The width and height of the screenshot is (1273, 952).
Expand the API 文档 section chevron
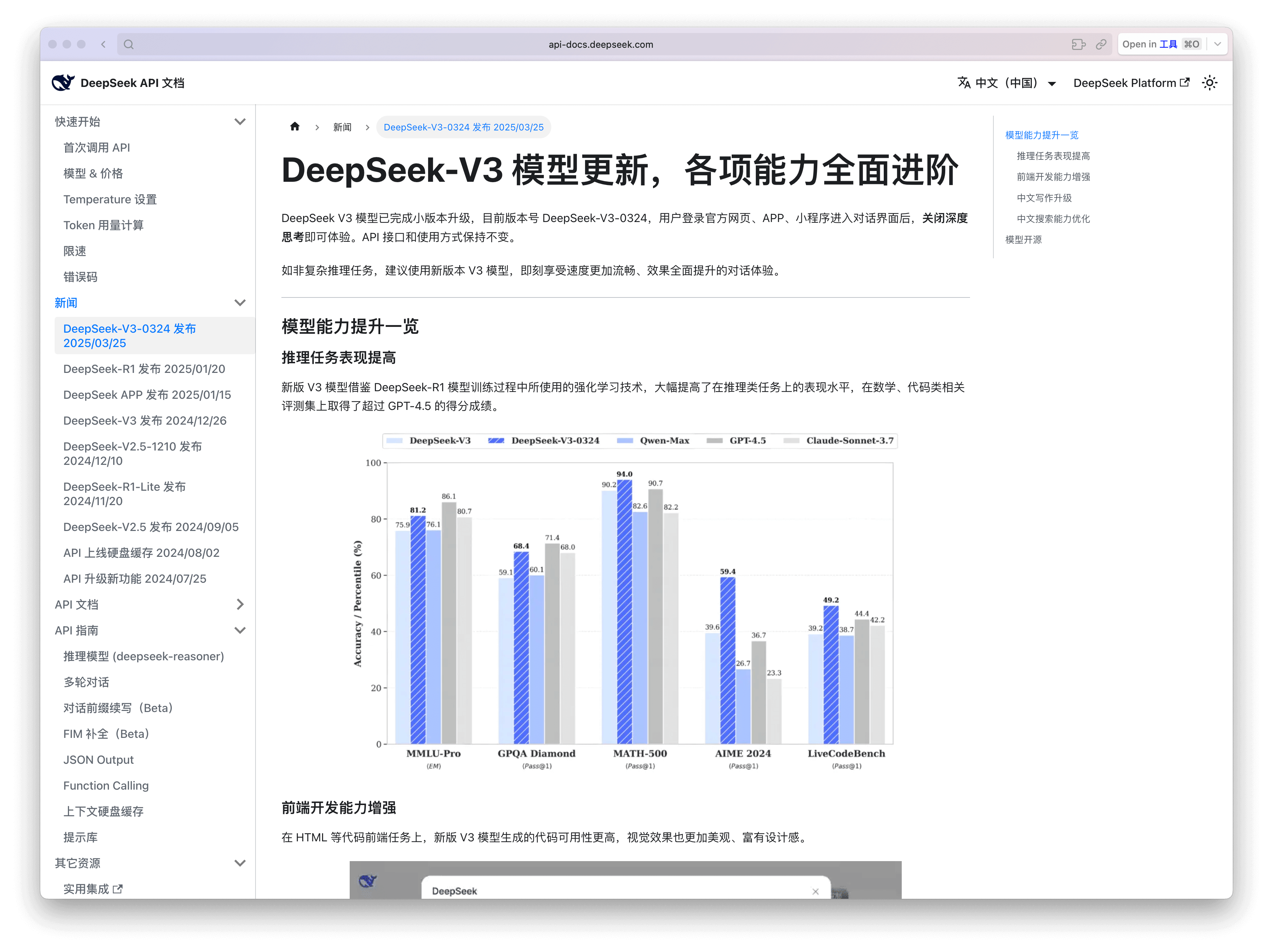click(x=240, y=604)
